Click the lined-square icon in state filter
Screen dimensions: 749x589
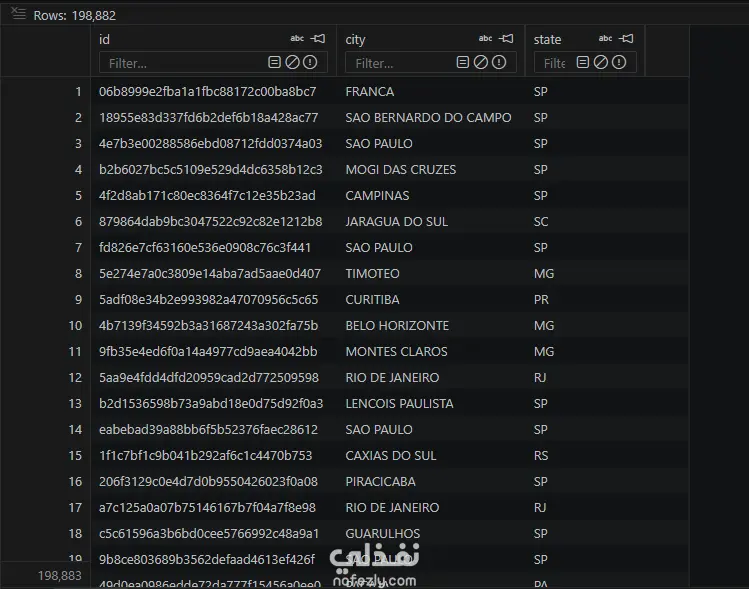click(582, 62)
